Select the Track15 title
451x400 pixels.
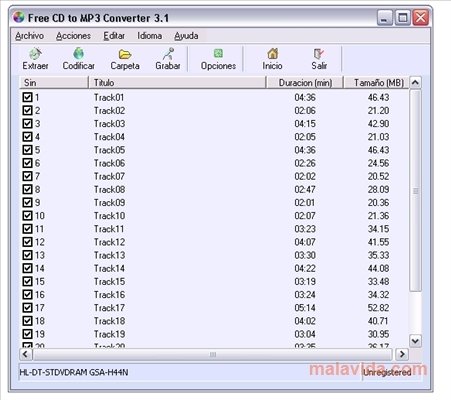pyautogui.click(x=109, y=282)
